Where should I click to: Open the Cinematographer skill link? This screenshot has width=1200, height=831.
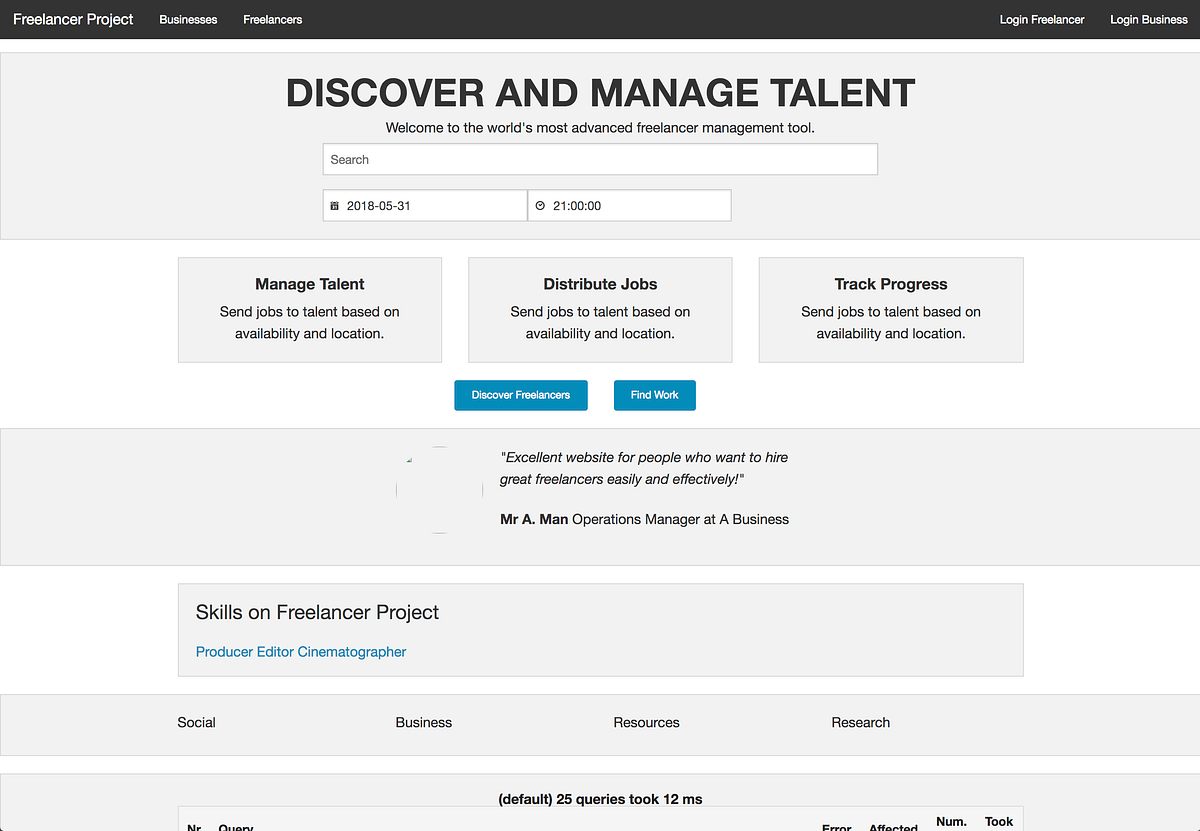point(352,652)
